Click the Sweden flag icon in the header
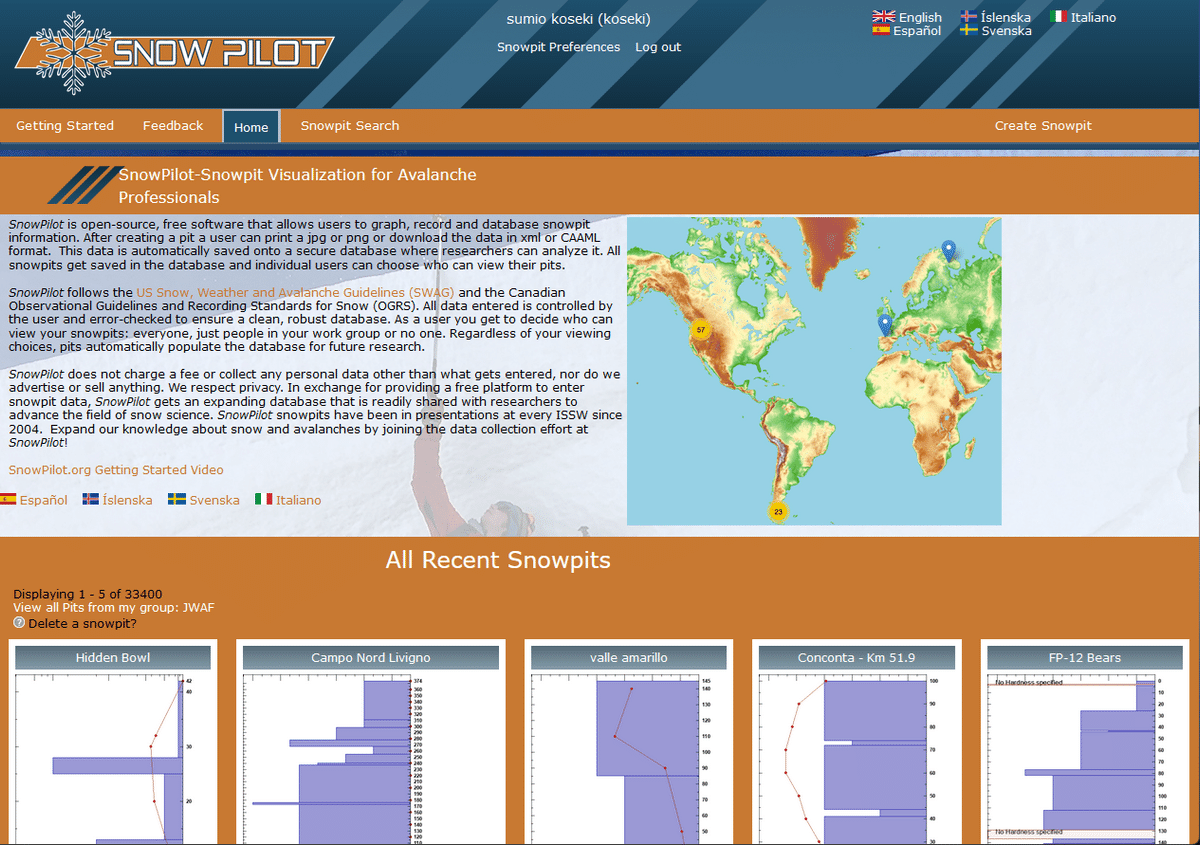Screen dimensions: 1200x845 968,31
